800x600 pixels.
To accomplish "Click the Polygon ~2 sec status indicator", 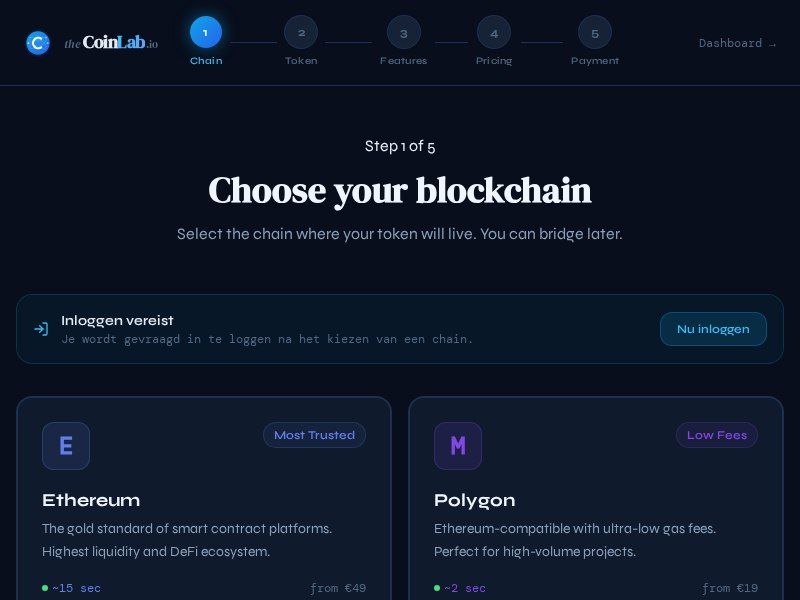I will pyautogui.click(x=460, y=588).
